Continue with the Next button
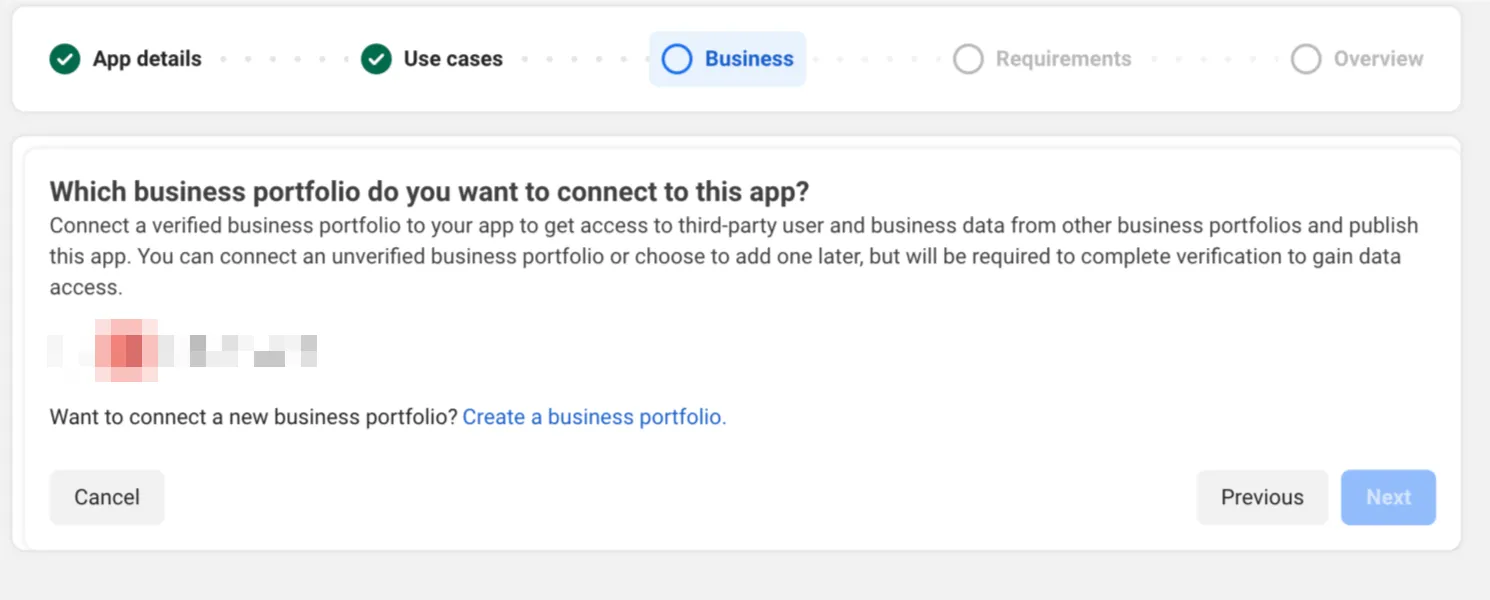This screenshot has height=600, width=1490. (1388, 497)
